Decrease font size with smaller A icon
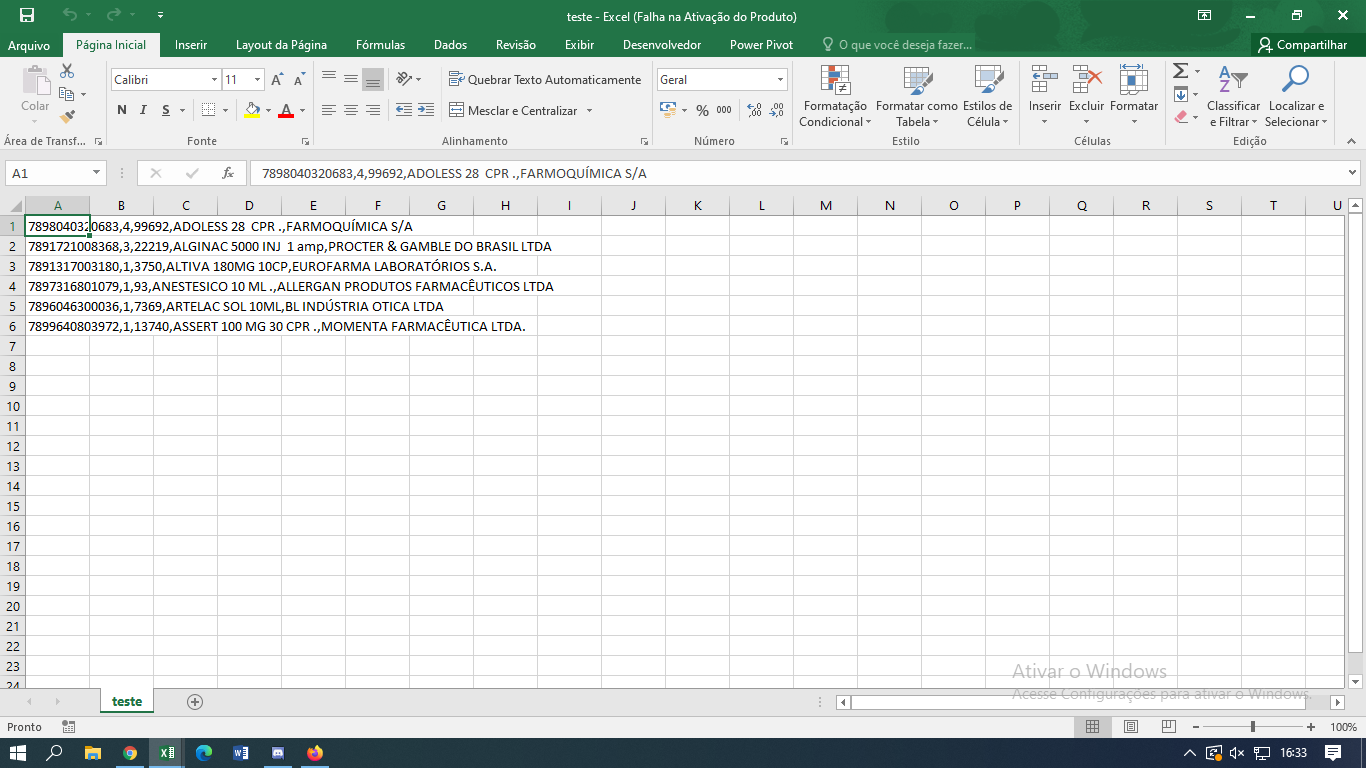The width and height of the screenshot is (1366, 768). click(299, 79)
